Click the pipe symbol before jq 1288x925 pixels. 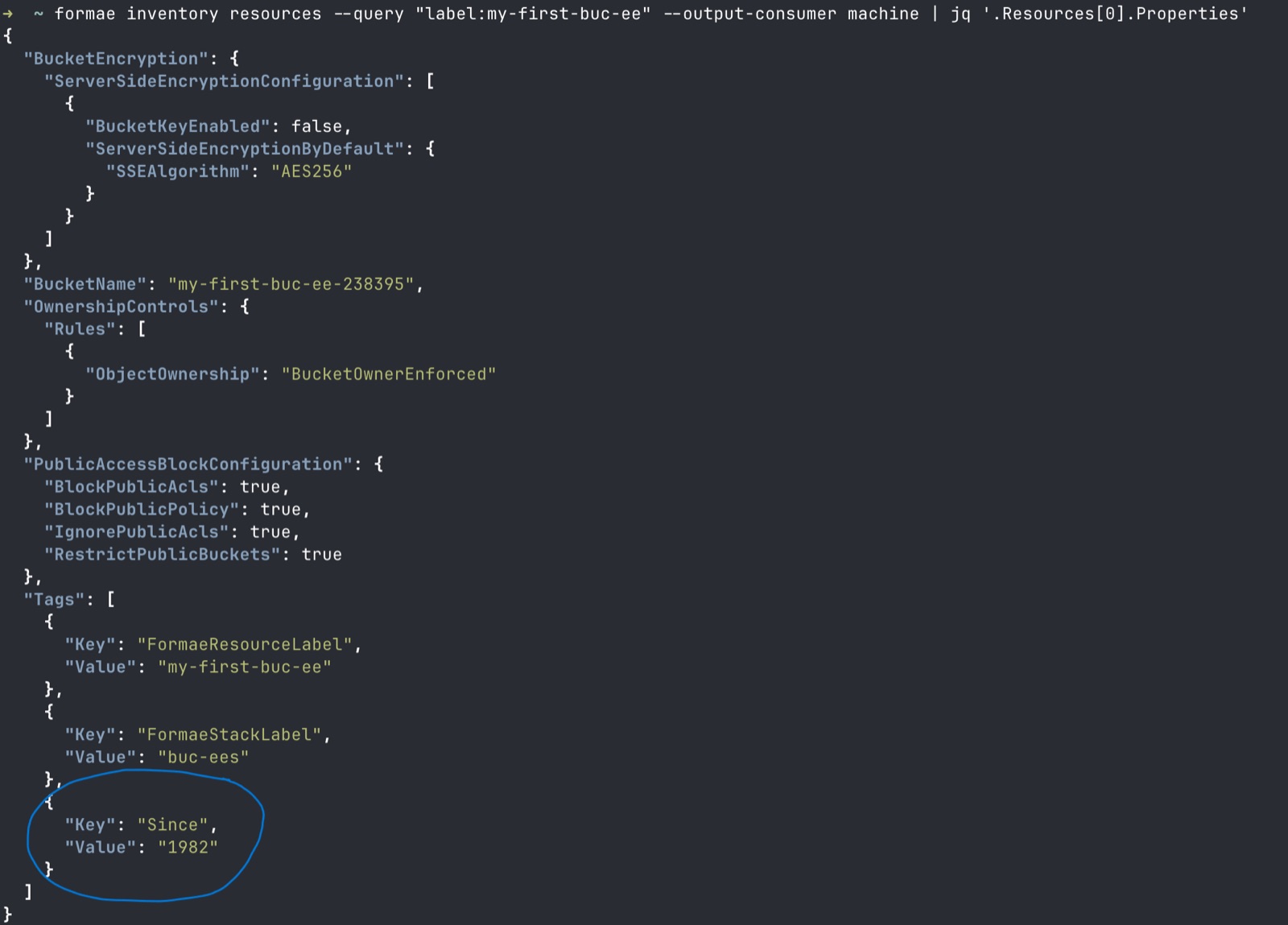[935, 14]
